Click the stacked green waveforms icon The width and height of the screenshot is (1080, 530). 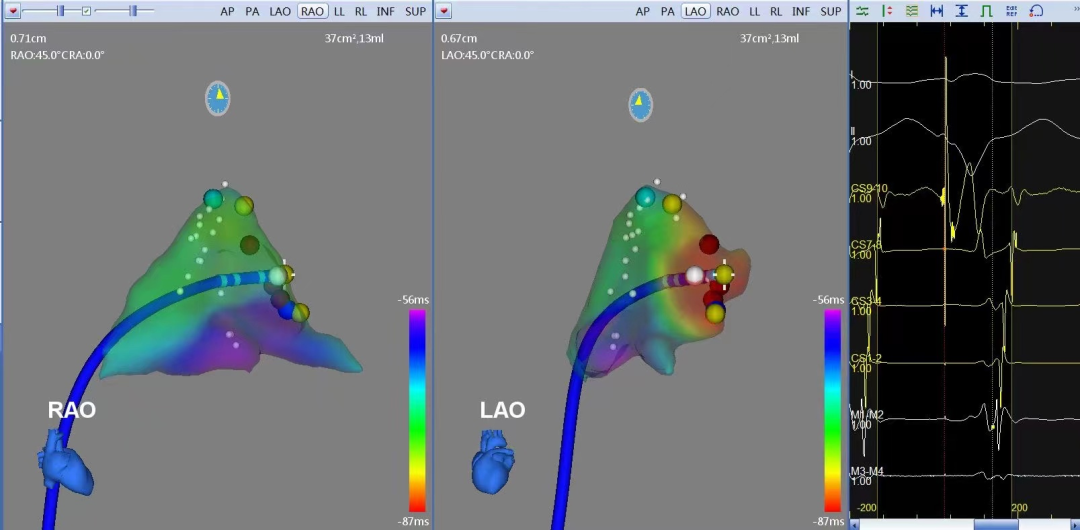[911, 10]
